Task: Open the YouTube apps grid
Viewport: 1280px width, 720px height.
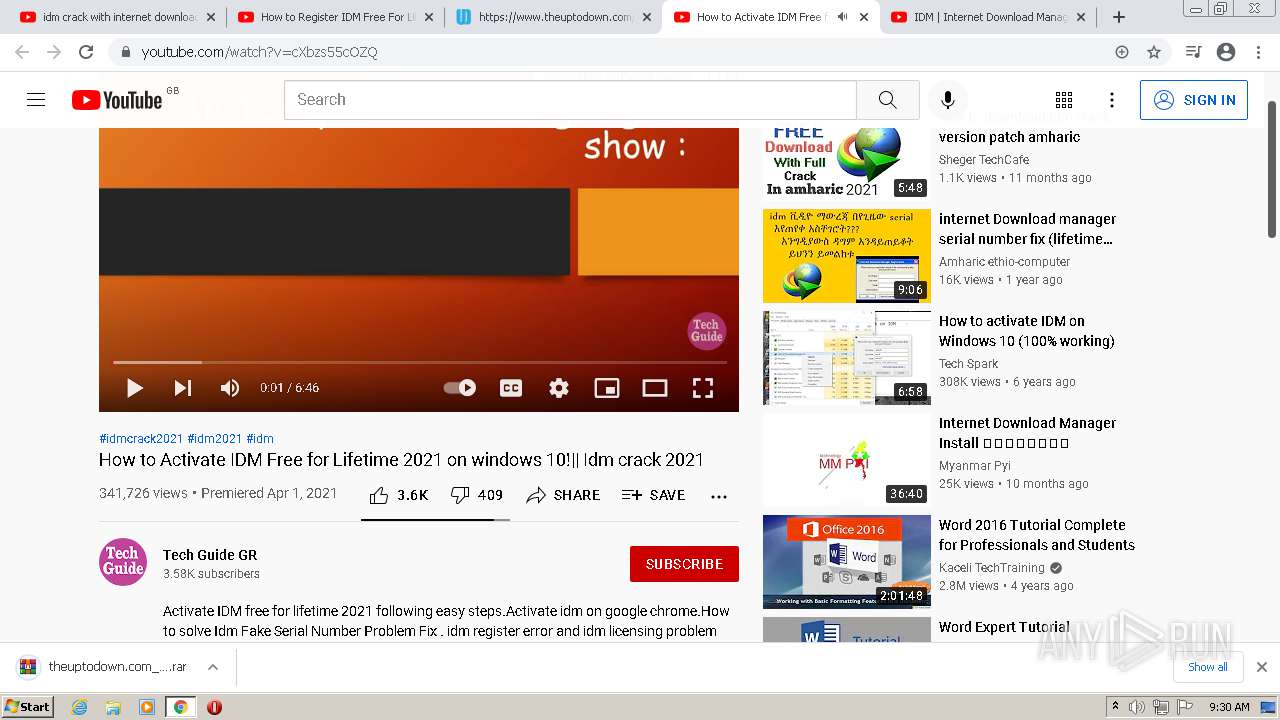Action: click(x=1064, y=100)
